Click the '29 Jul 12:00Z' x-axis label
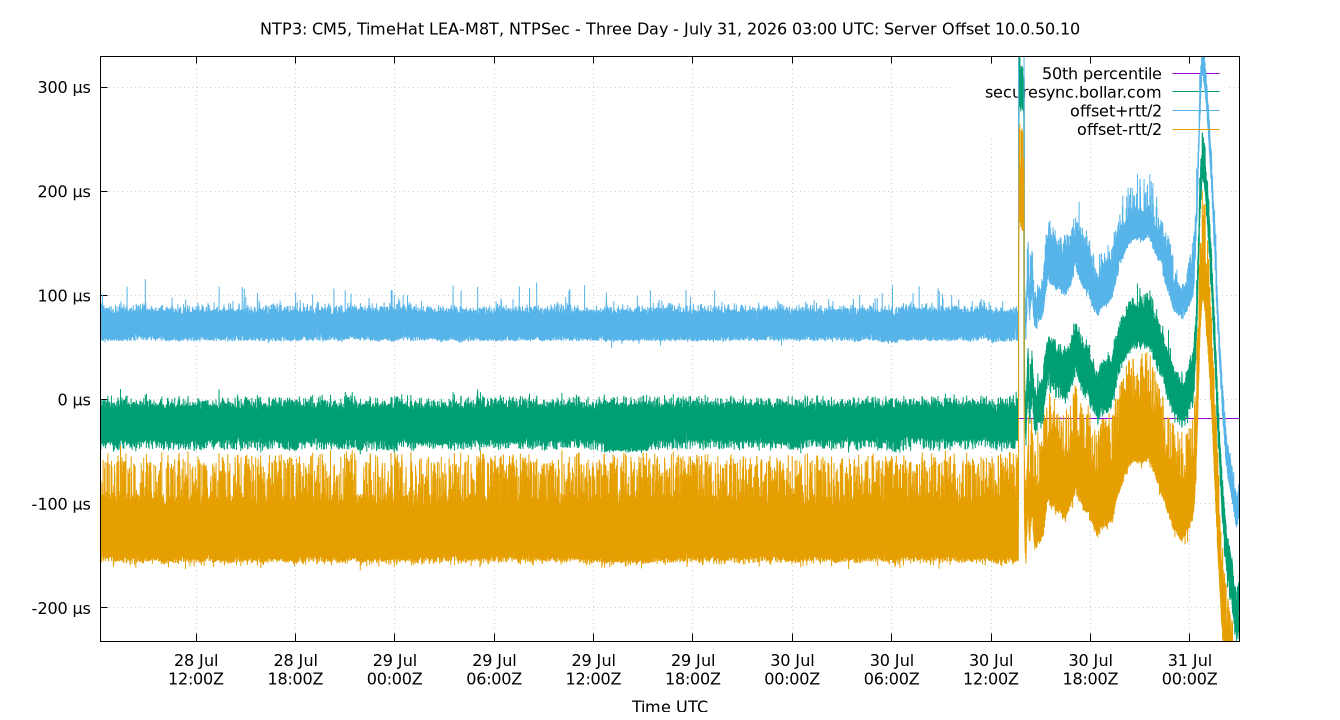This screenshot has width=1340, height=720. click(593, 669)
